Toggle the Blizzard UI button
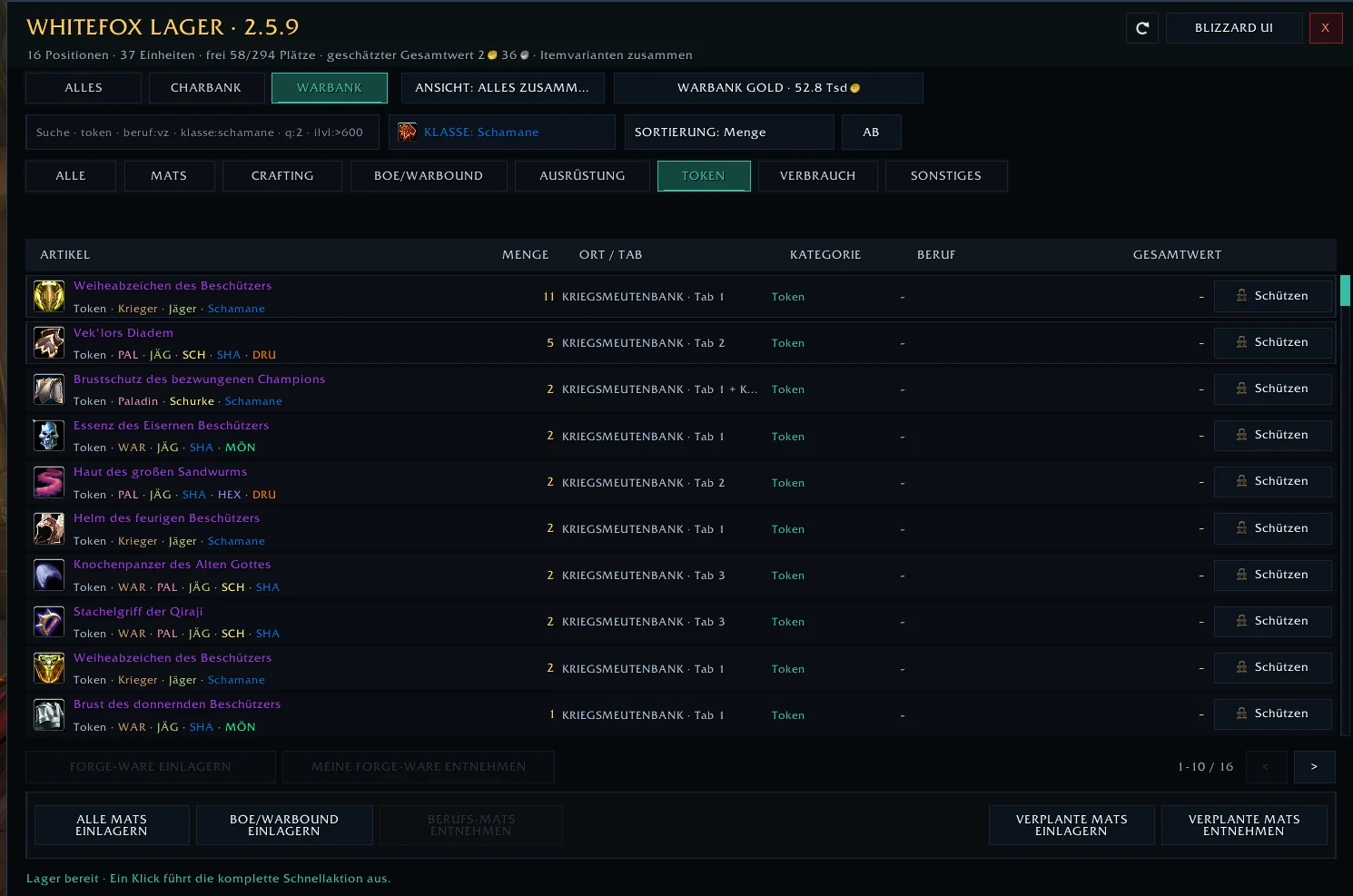The image size is (1353, 896). click(x=1234, y=28)
